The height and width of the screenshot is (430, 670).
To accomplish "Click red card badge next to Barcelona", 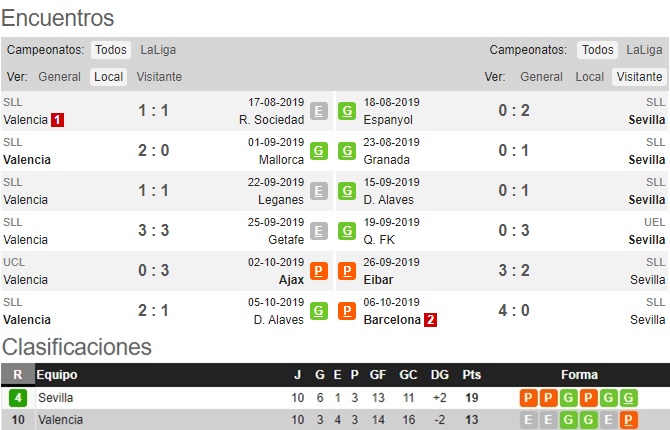I will point(430,320).
